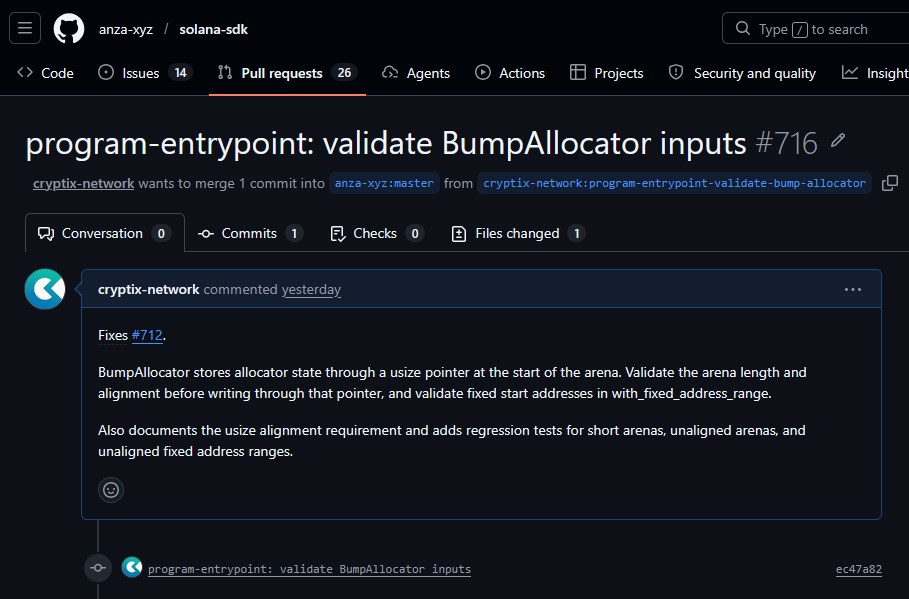This screenshot has height=599, width=909.
Task: Switch to the Checks tab
Action: point(377,233)
